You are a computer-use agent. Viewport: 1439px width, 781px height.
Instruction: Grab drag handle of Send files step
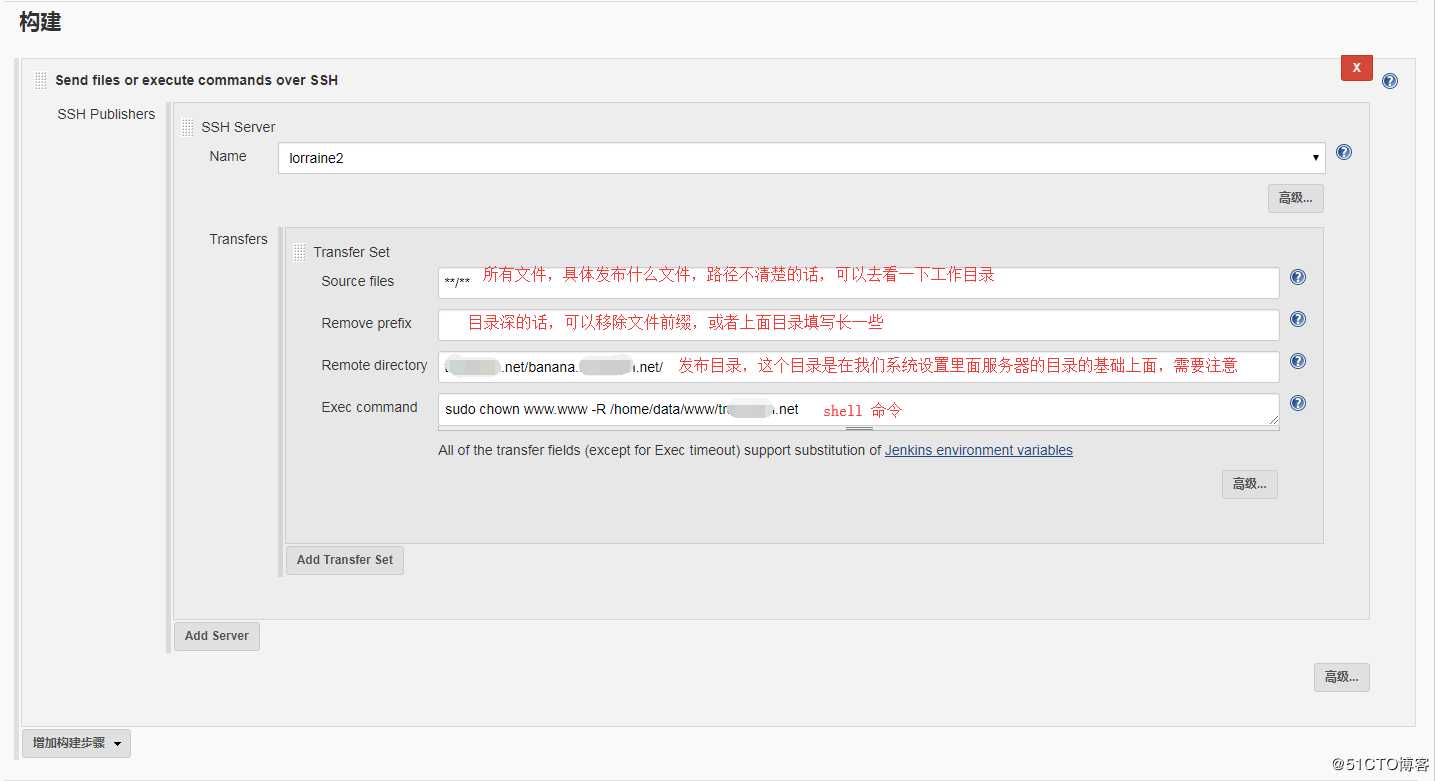pos(41,80)
